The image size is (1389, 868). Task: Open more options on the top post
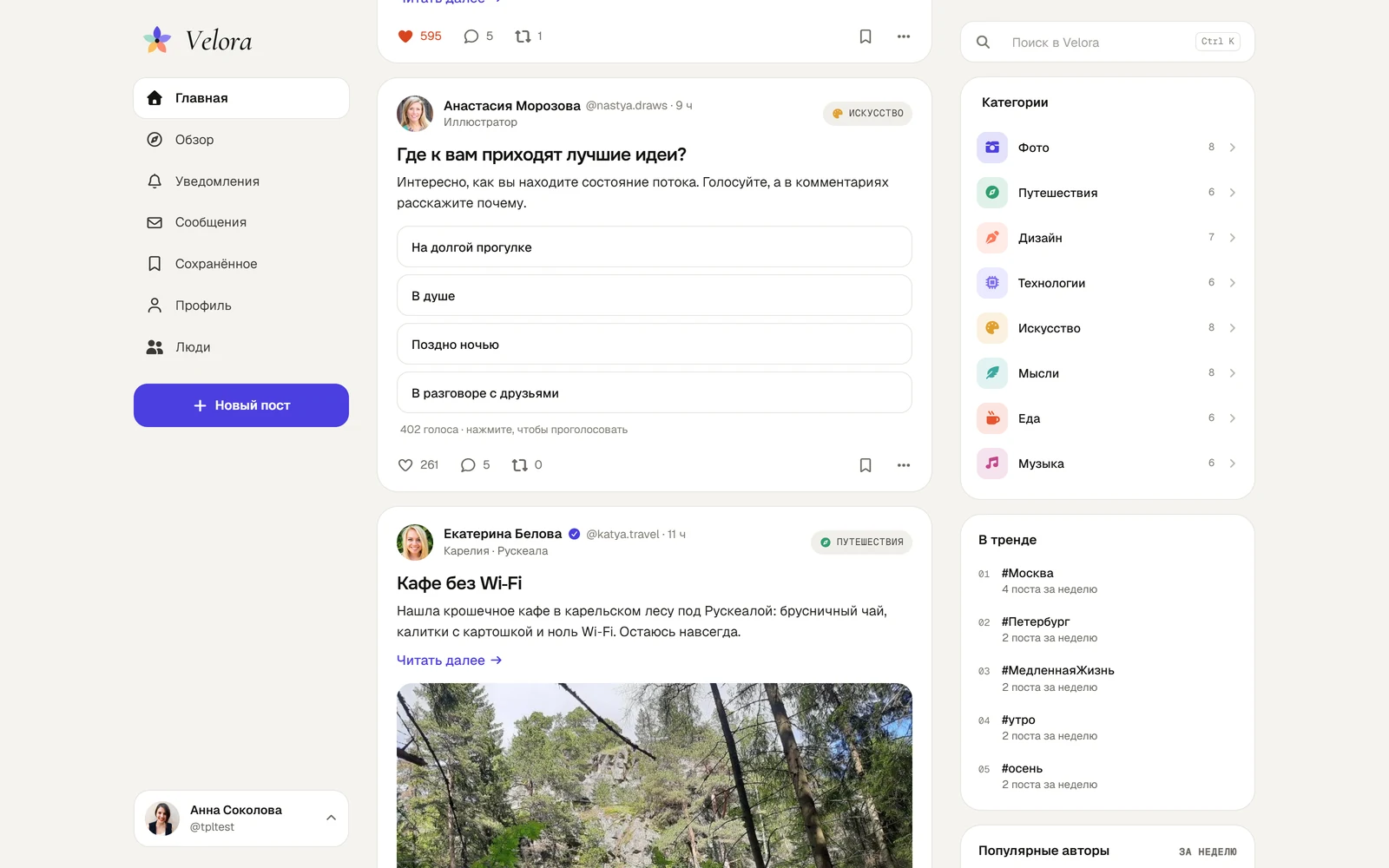pyautogui.click(x=904, y=36)
